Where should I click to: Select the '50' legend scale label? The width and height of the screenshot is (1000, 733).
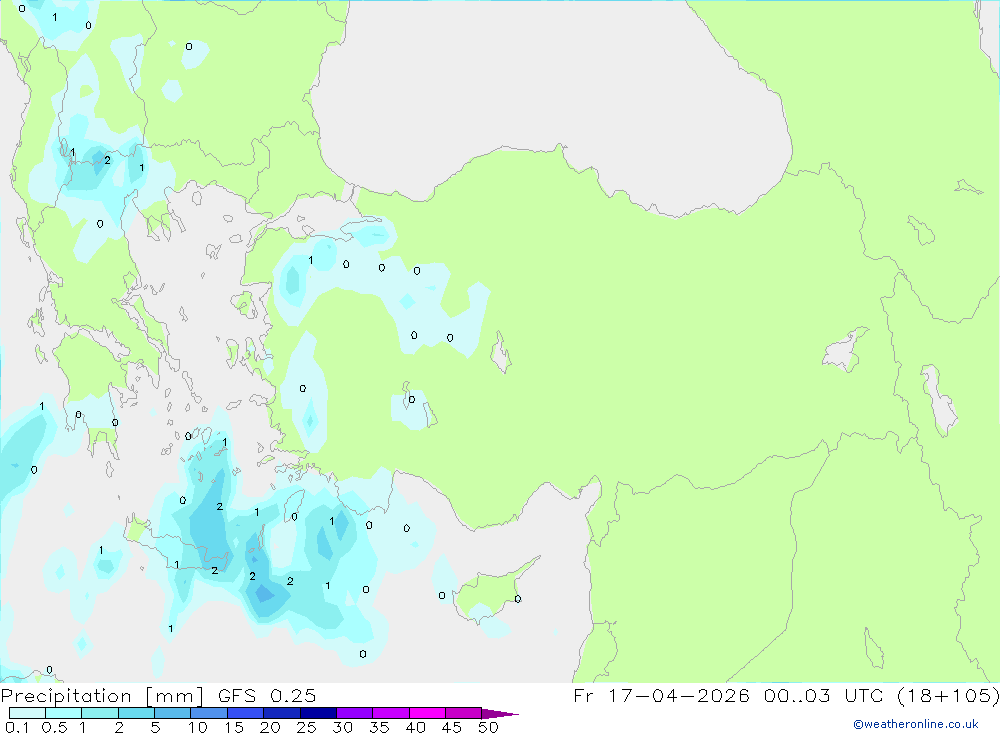488,727
